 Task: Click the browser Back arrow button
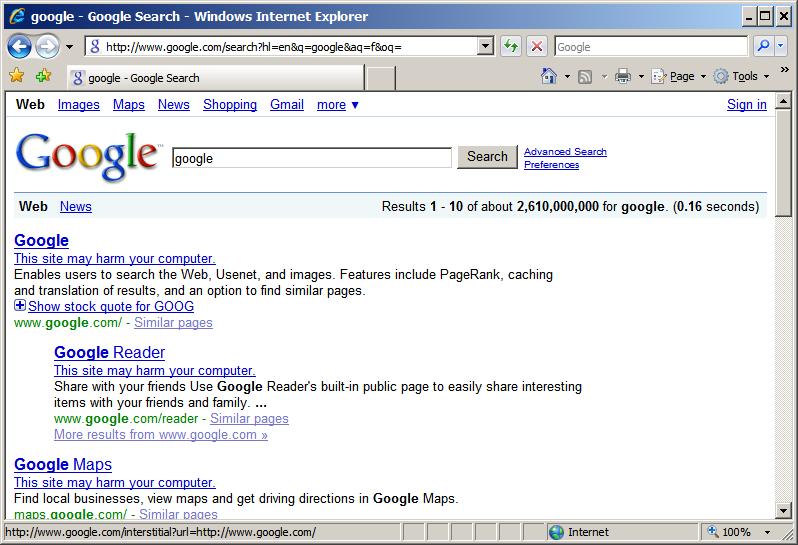click(19, 47)
